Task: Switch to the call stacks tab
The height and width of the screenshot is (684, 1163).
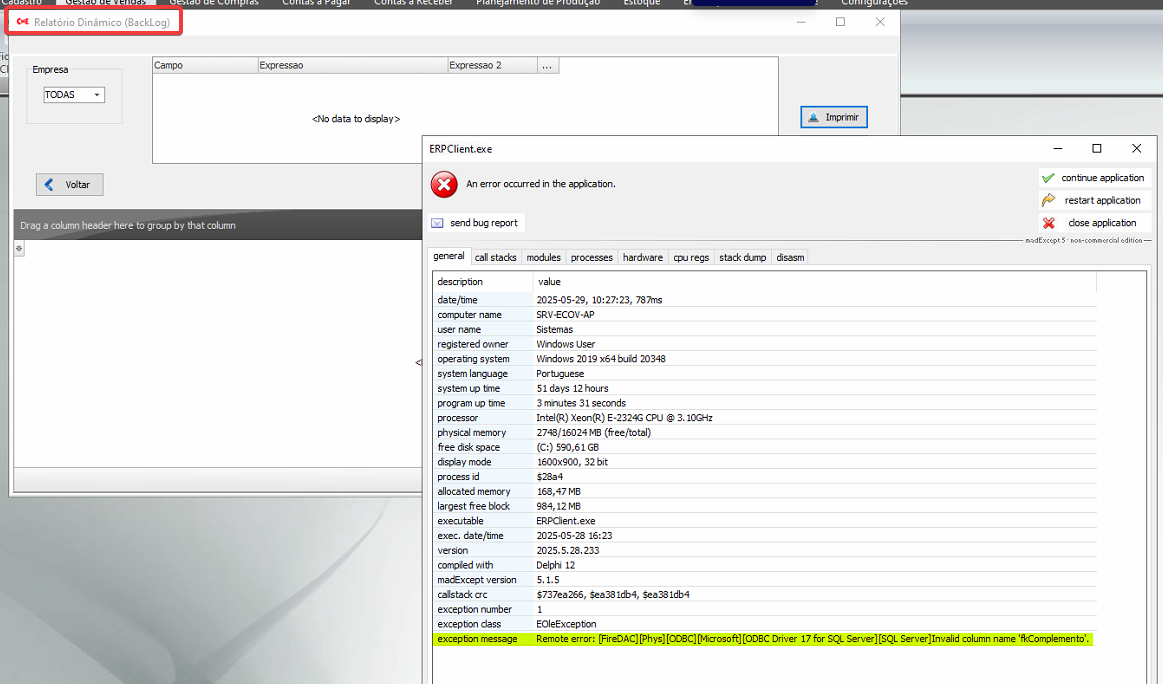Action: coord(495,257)
